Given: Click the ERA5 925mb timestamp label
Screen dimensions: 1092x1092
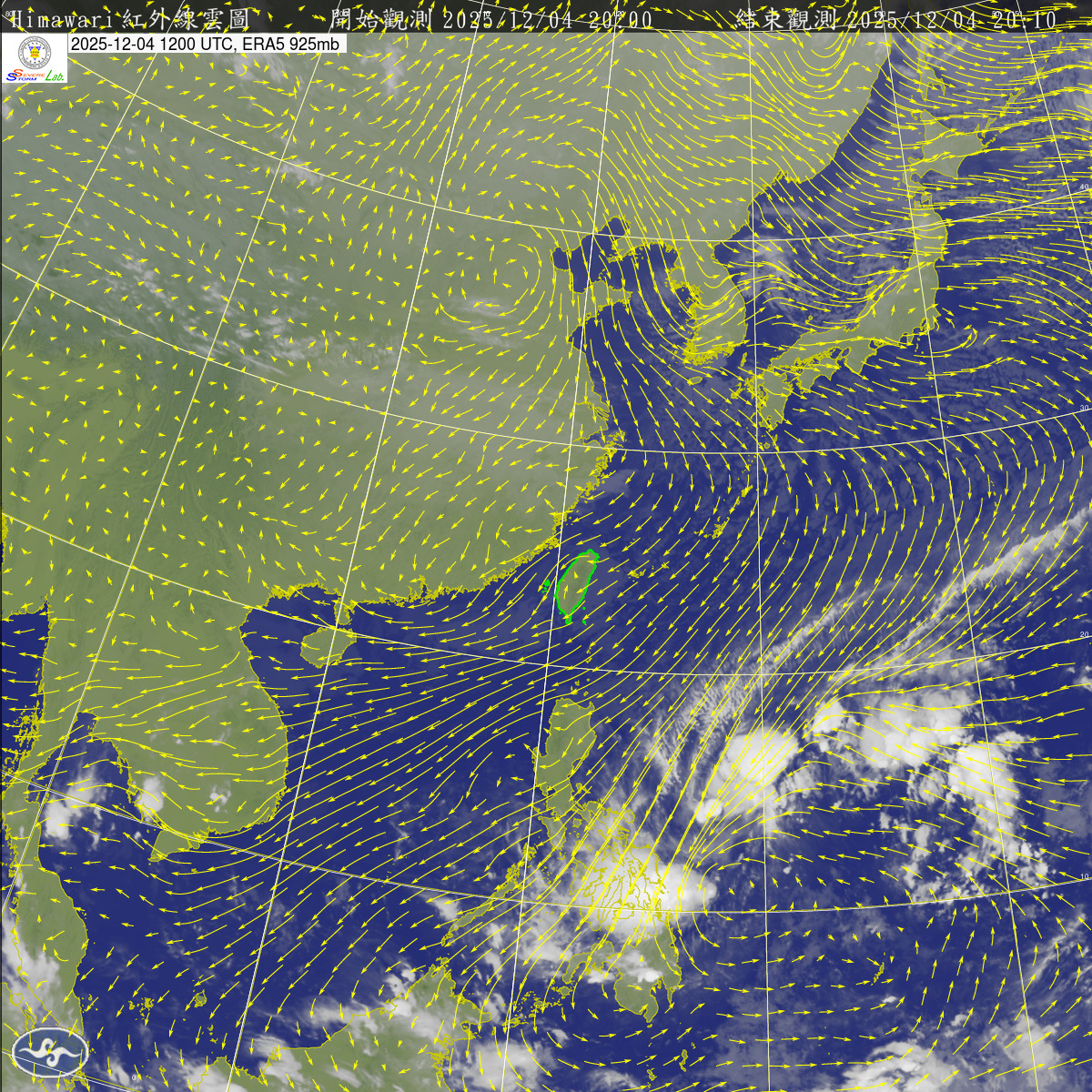Looking at the screenshot, I should pyautogui.click(x=206, y=43).
